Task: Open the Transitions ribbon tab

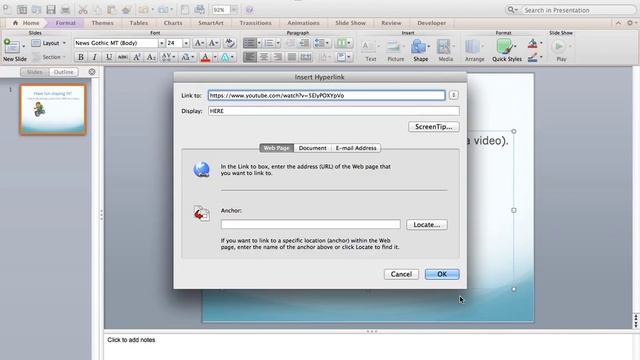Action: pyautogui.click(x=256, y=23)
